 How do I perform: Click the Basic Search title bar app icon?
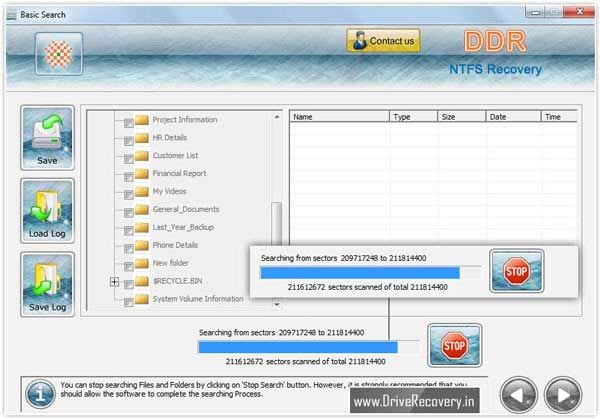11,15
